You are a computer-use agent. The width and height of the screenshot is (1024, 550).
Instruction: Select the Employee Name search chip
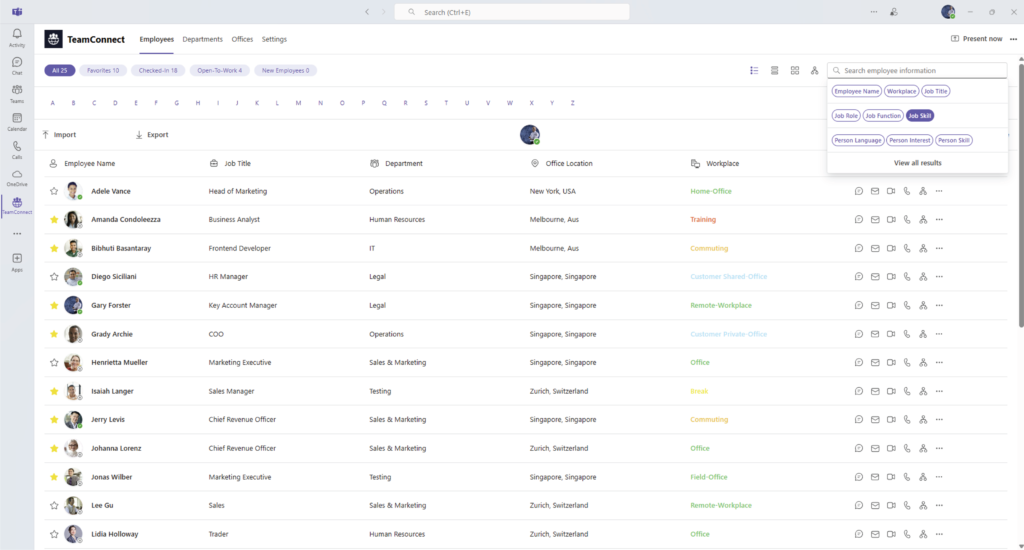[x=857, y=91]
